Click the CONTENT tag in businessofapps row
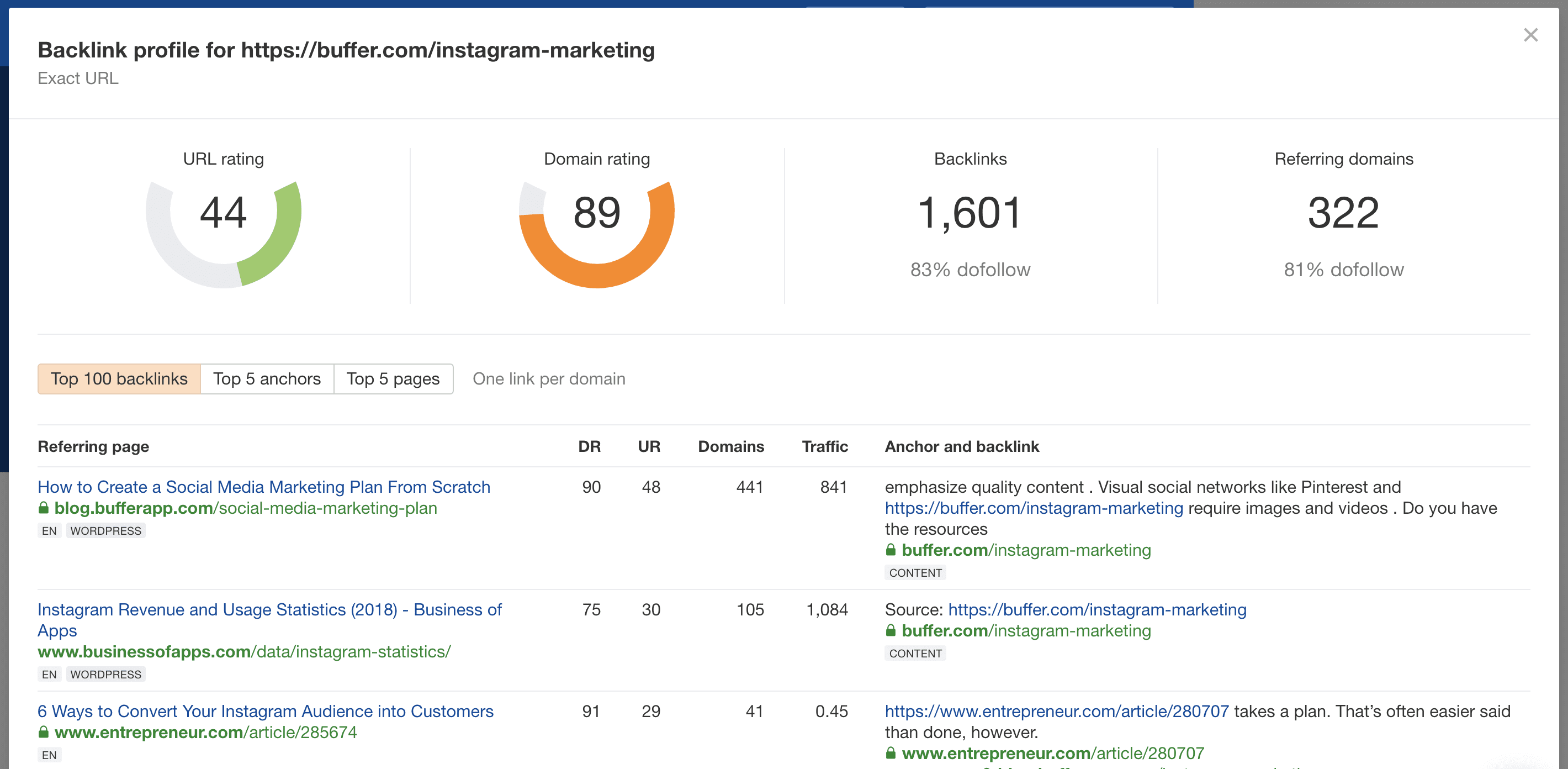This screenshot has width=1568, height=769. click(915, 654)
